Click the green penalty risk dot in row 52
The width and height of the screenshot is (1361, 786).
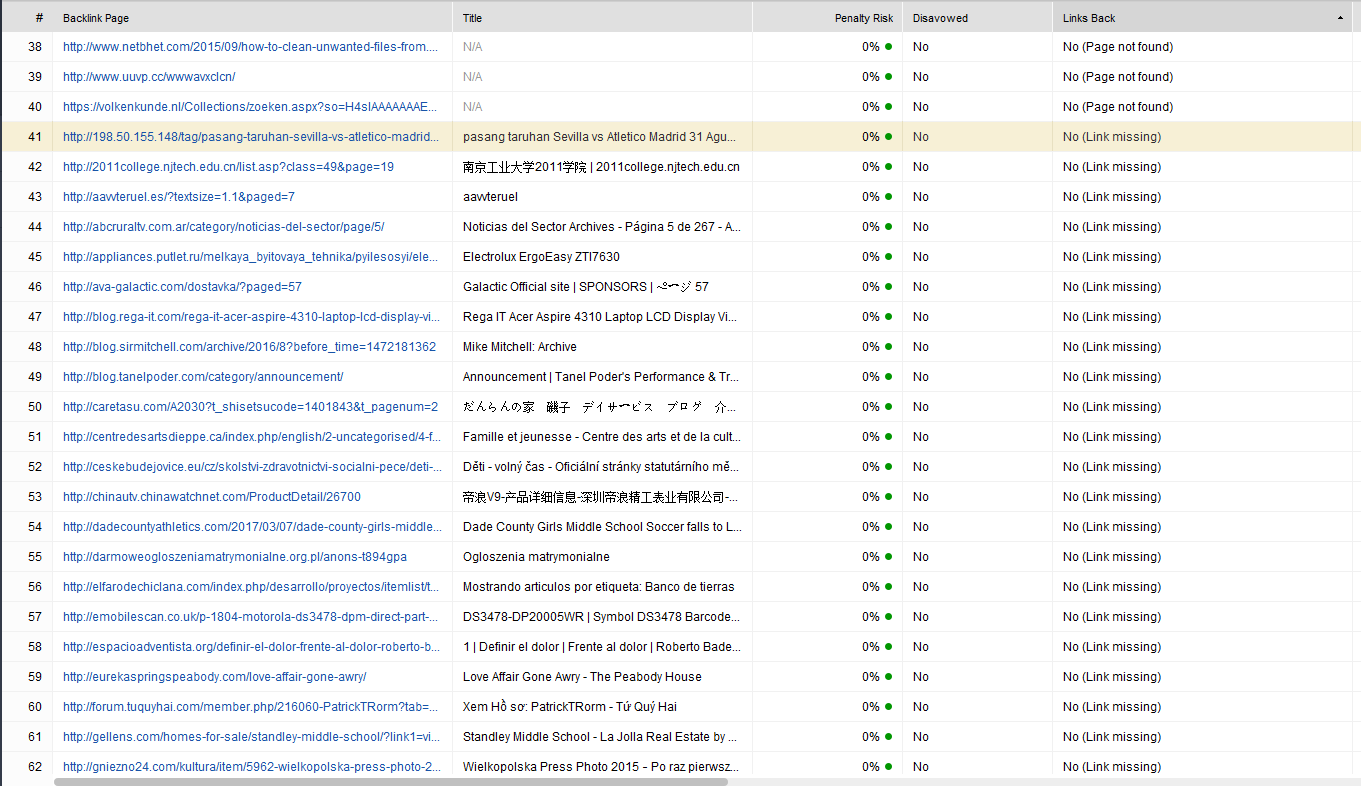point(888,467)
